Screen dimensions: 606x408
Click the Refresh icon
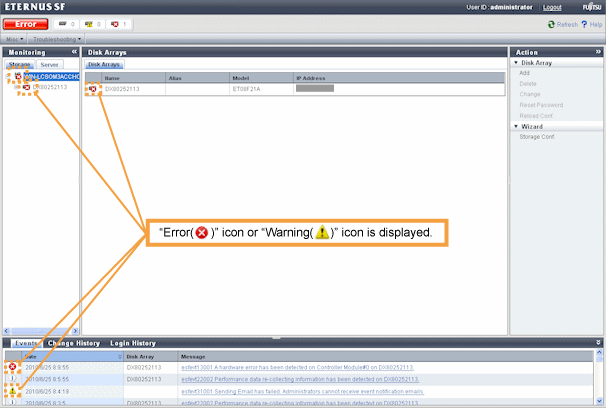click(x=551, y=24)
